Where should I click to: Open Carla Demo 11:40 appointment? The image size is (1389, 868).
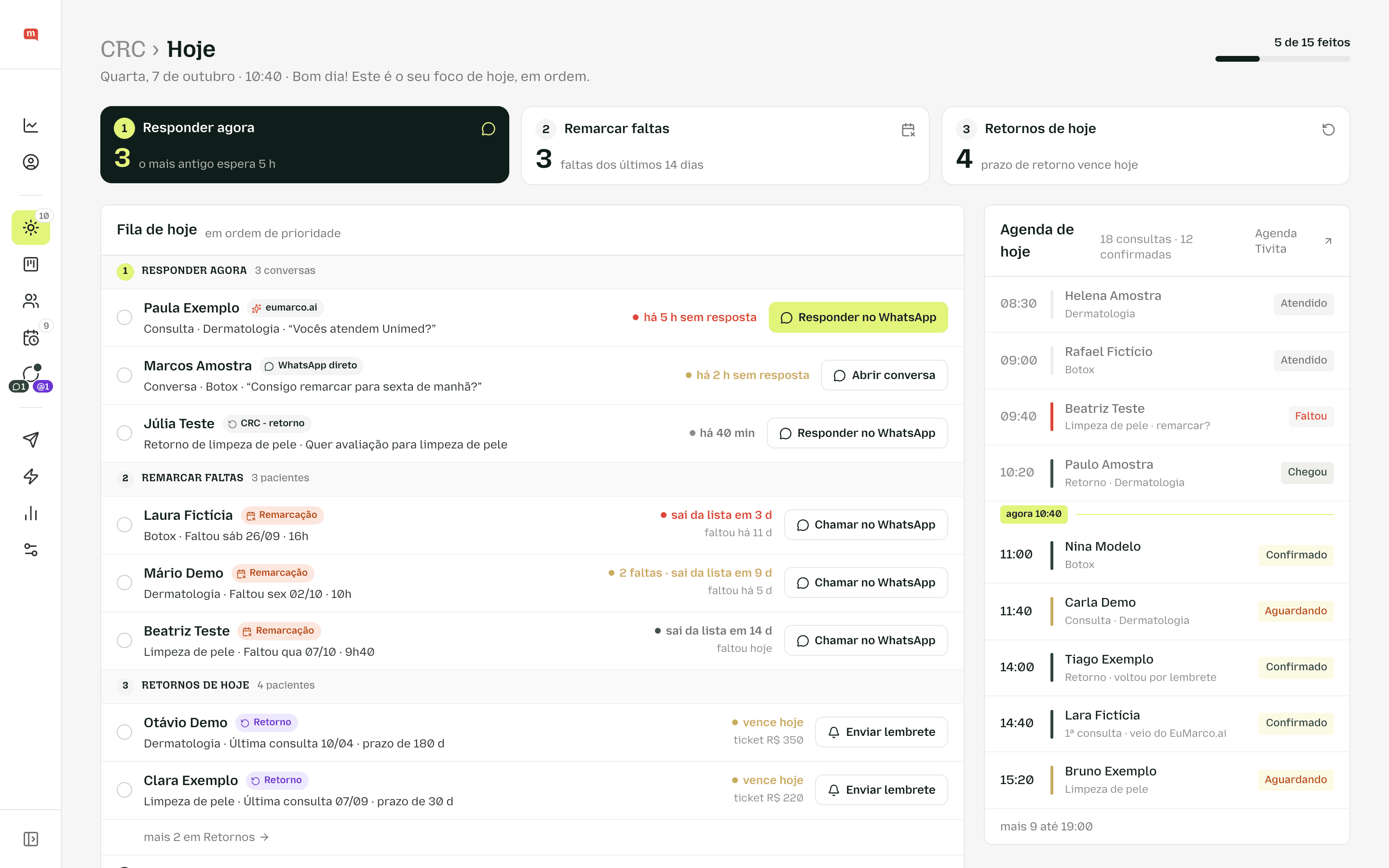[x=1167, y=611]
